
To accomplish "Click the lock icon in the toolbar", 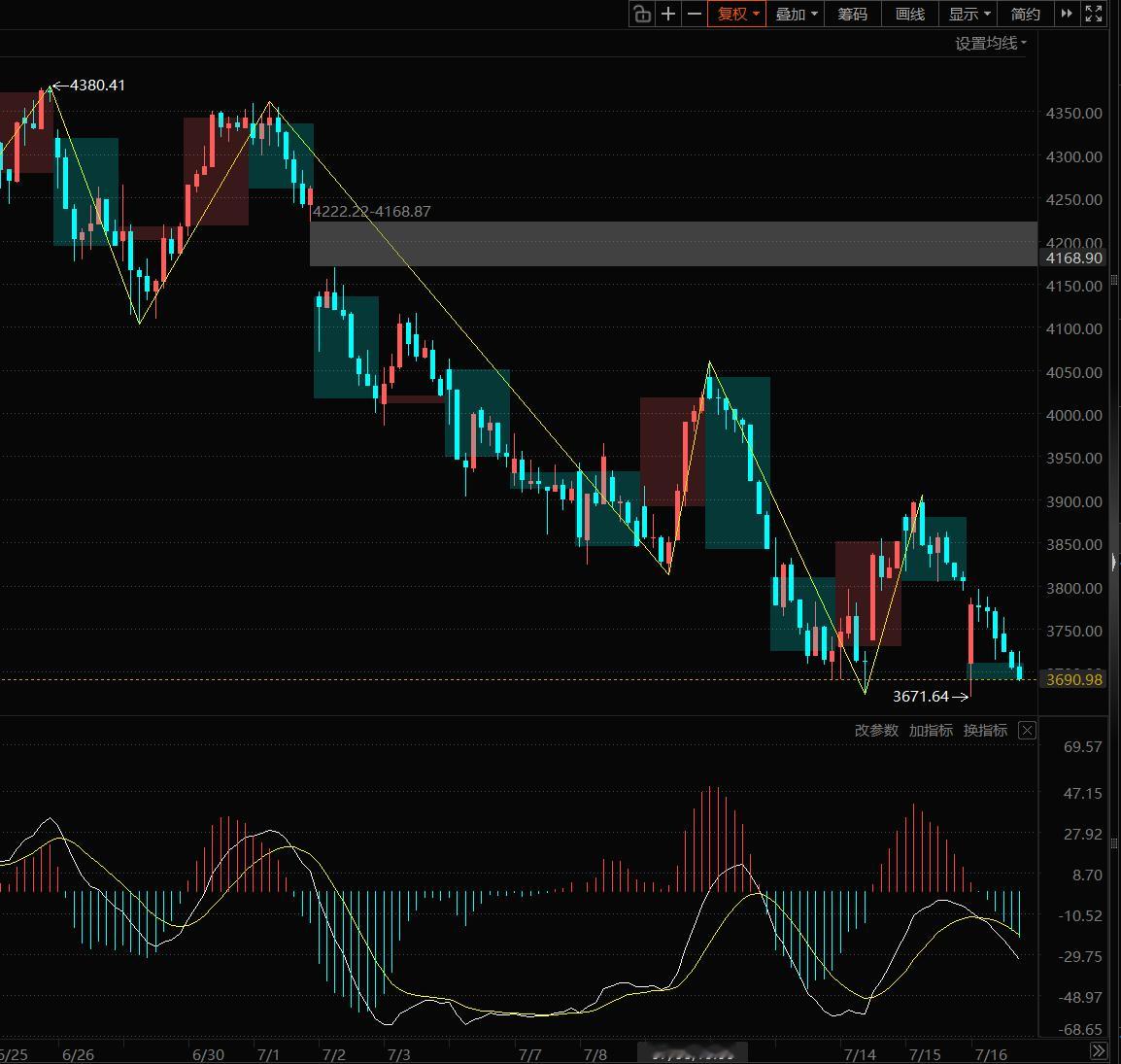I will click(642, 14).
